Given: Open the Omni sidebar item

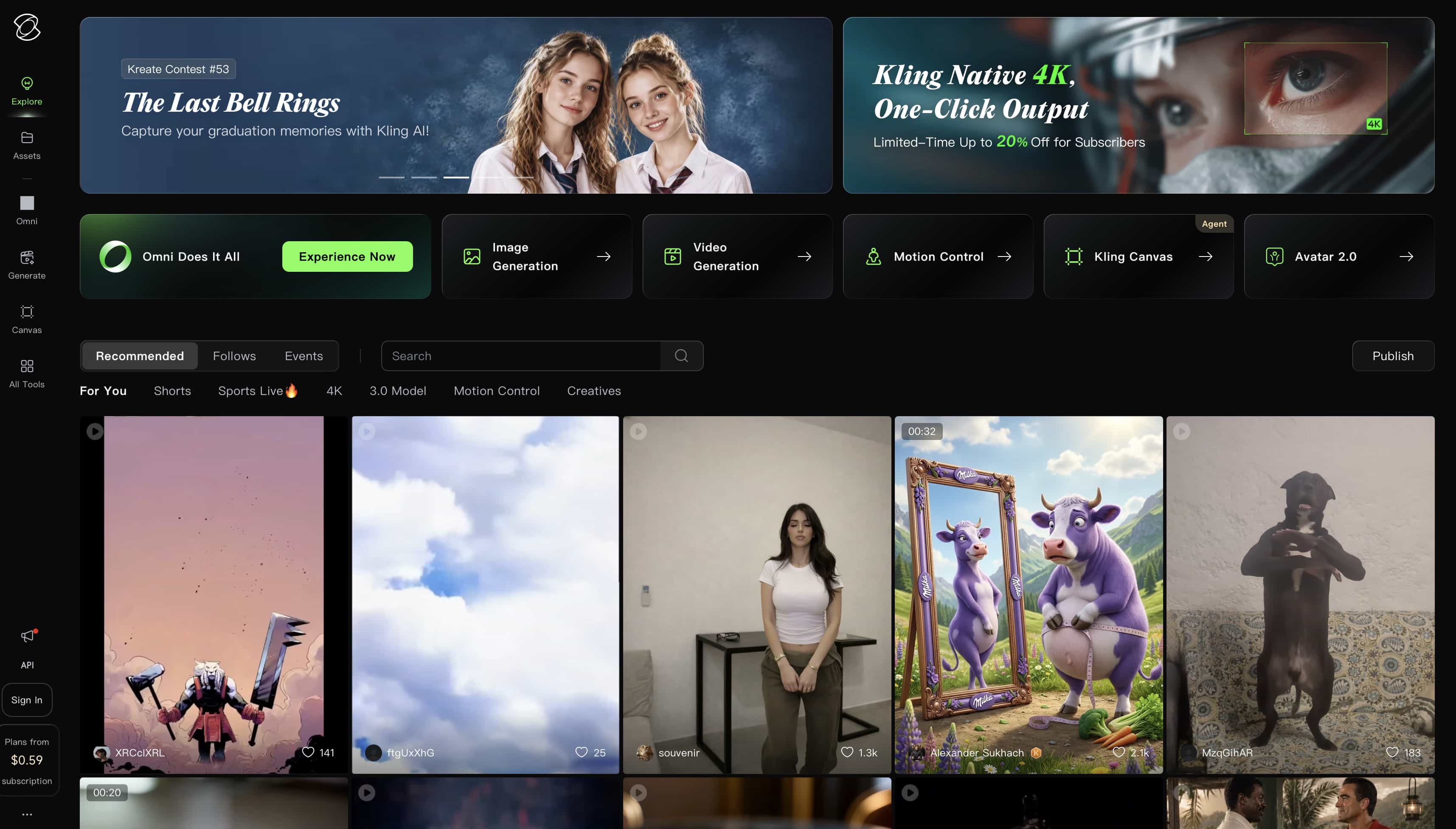Looking at the screenshot, I should 27,211.
